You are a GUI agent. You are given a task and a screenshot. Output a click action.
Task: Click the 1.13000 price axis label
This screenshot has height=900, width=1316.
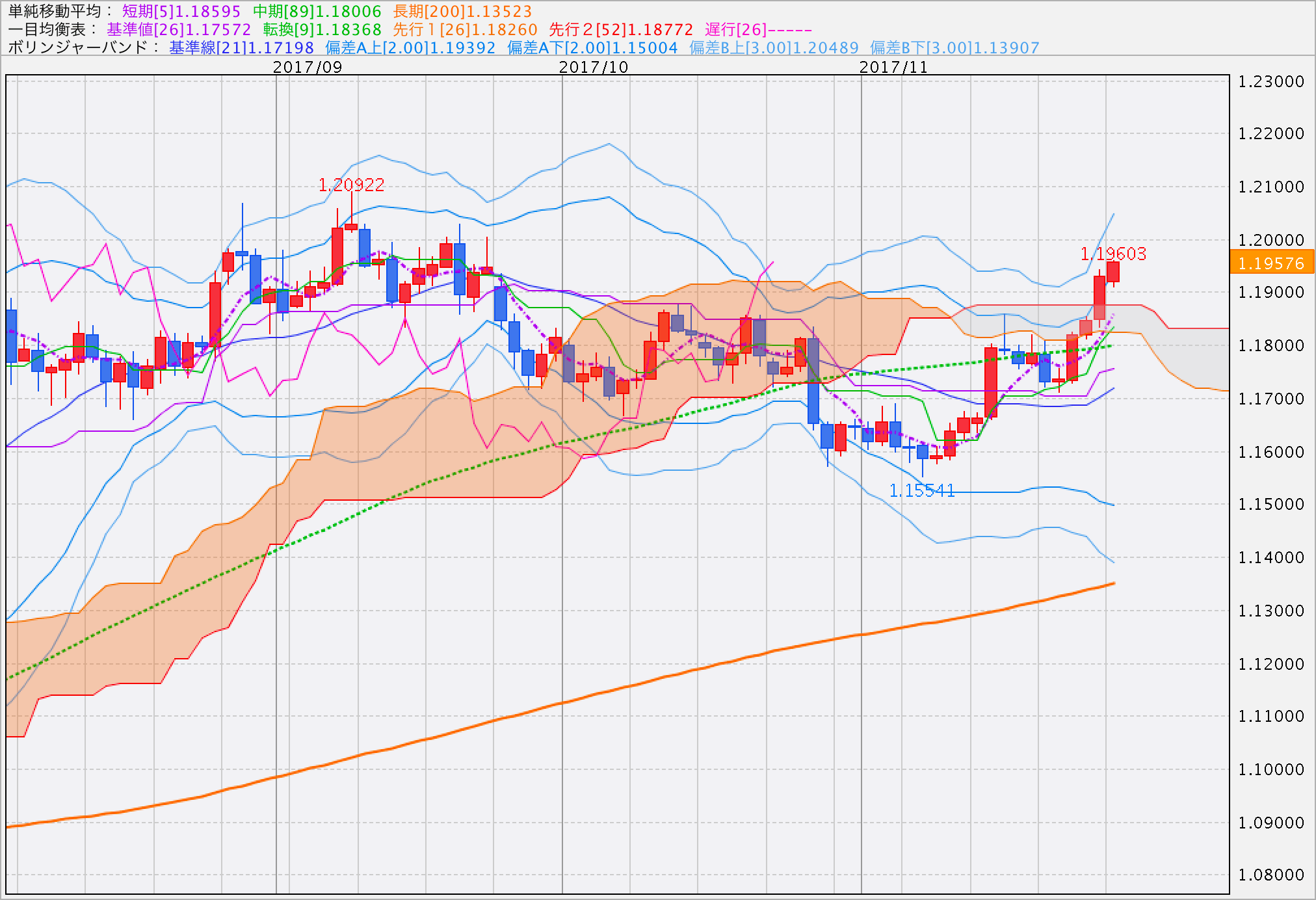1271,611
